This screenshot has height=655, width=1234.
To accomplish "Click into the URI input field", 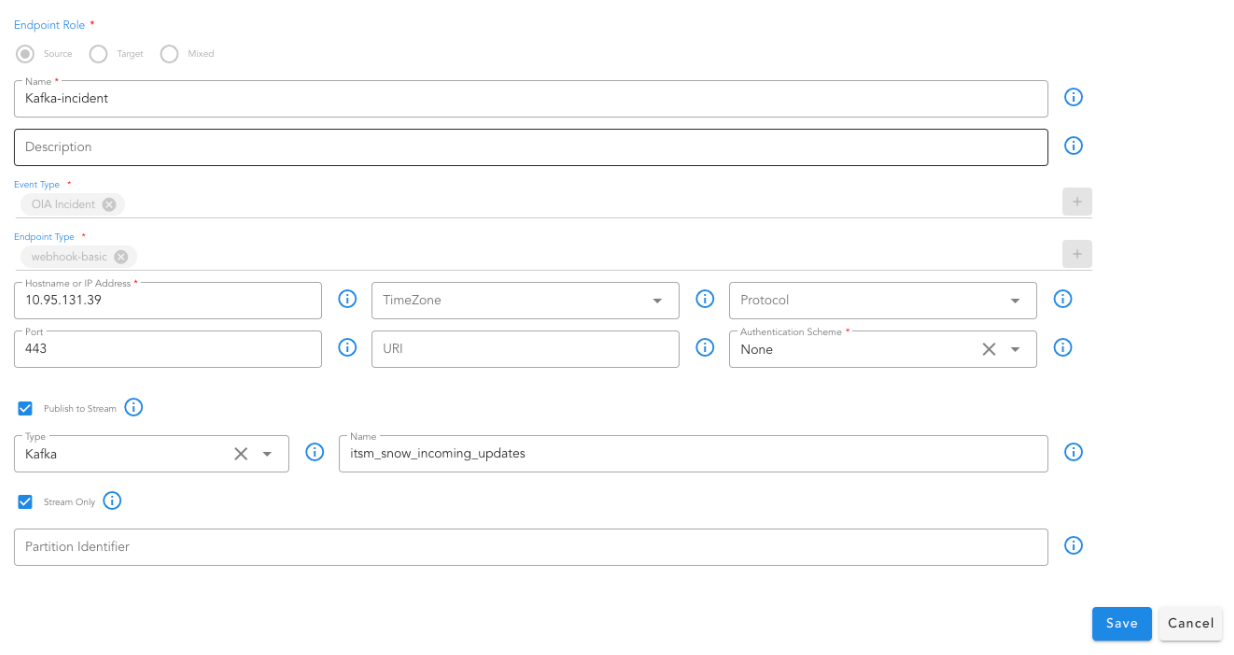I will pos(525,349).
